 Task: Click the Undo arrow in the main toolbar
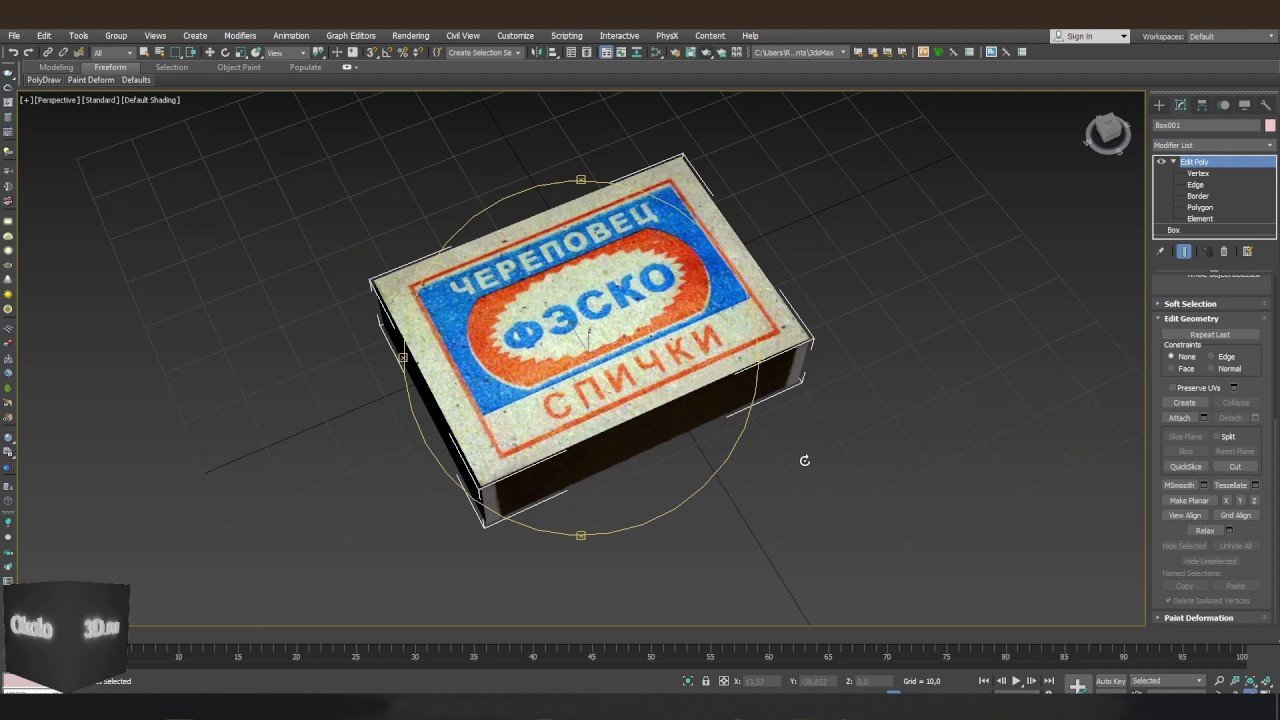coord(13,52)
